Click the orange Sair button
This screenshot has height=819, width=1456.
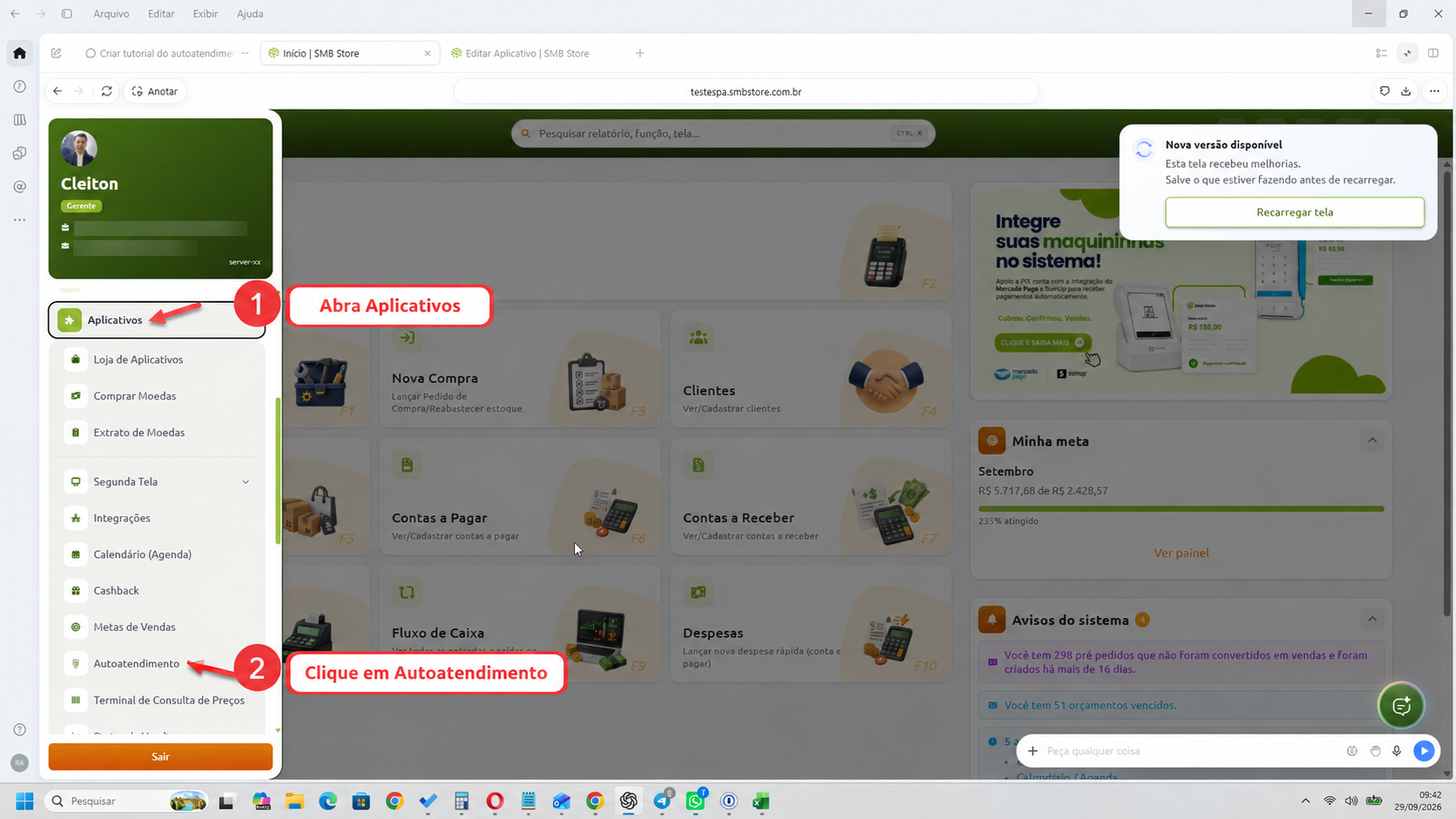coord(160,757)
